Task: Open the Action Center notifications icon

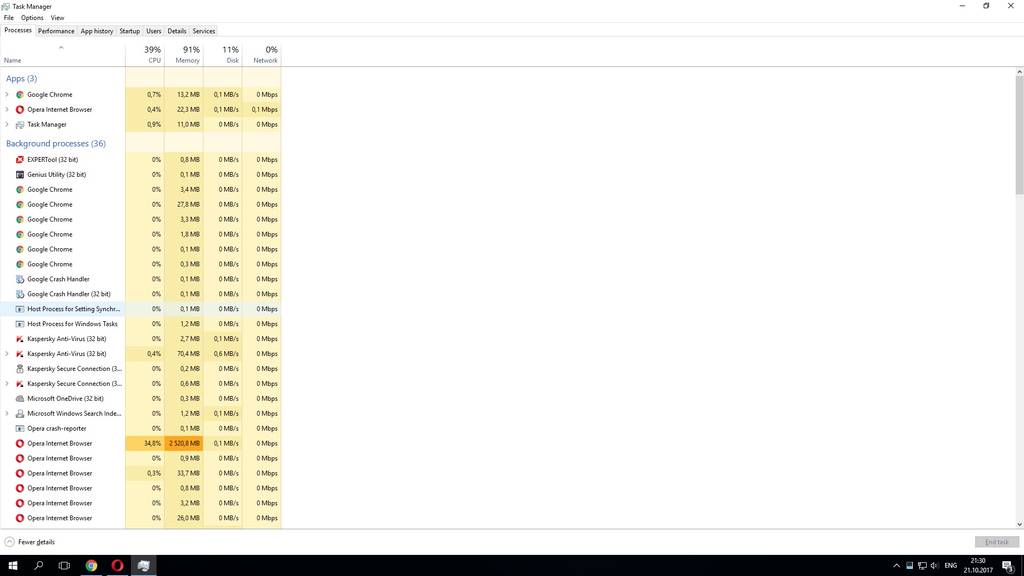Action: click(x=1008, y=566)
